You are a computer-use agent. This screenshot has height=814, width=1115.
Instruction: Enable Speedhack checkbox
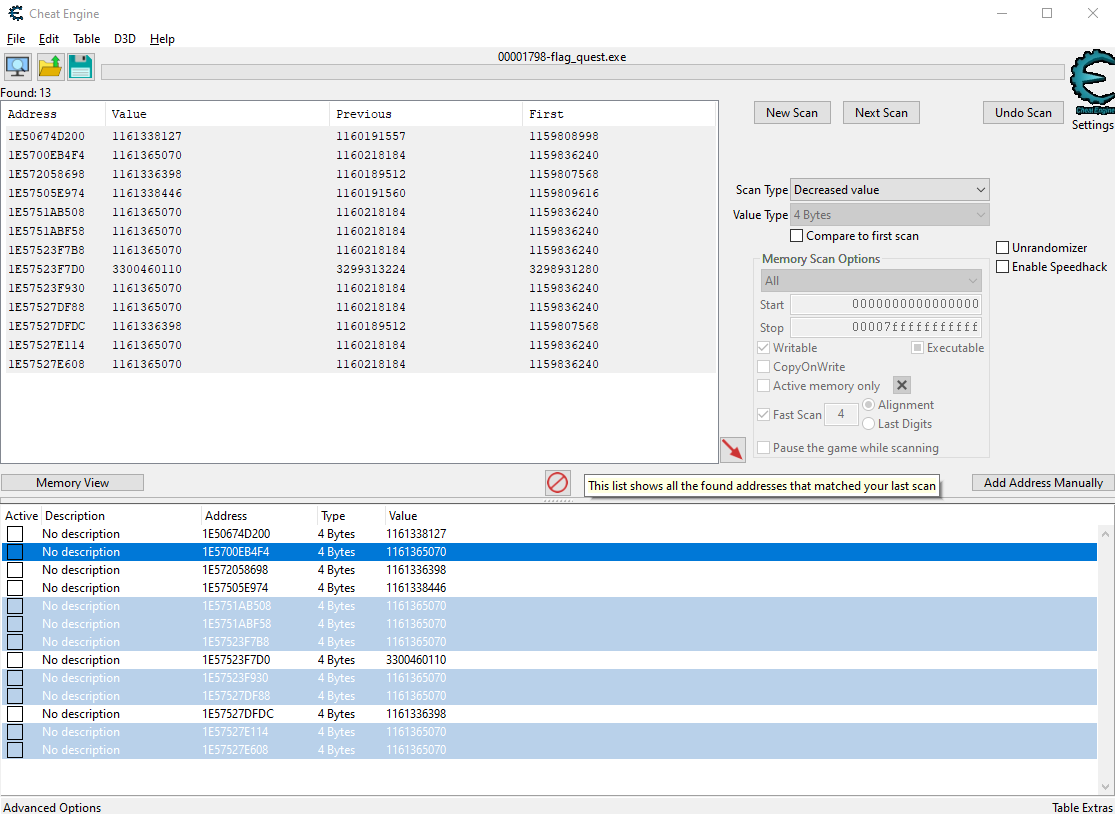1003,267
